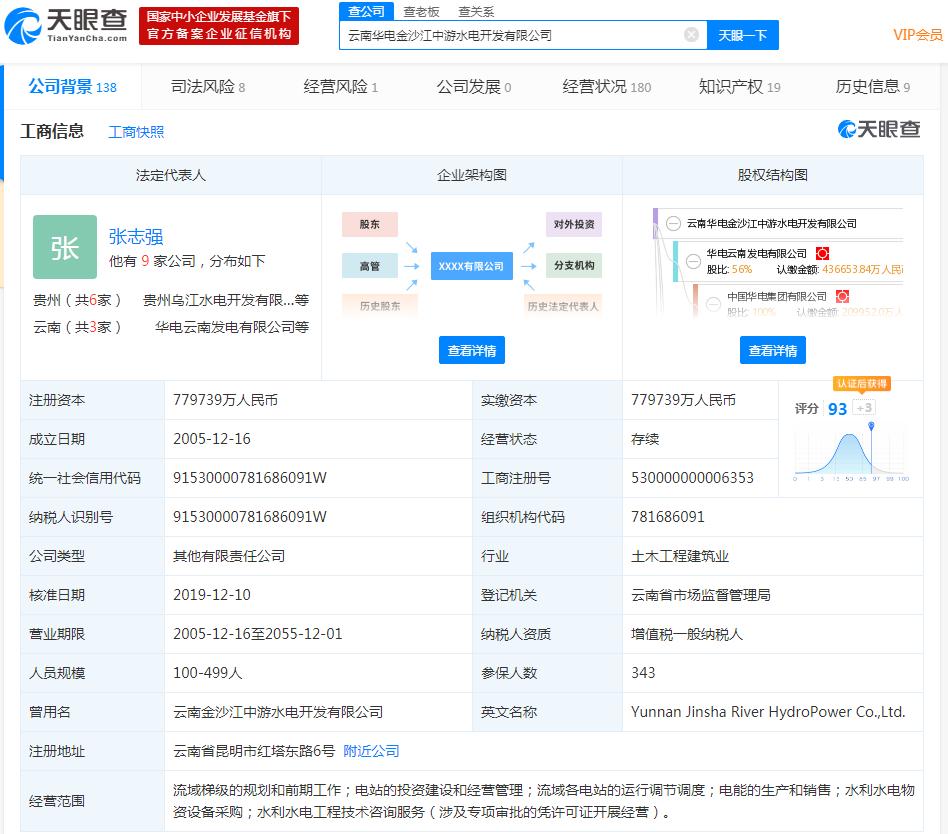Click registration number 530000000006353
This screenshot has height=834, width=948.
[x=692, y=478]
